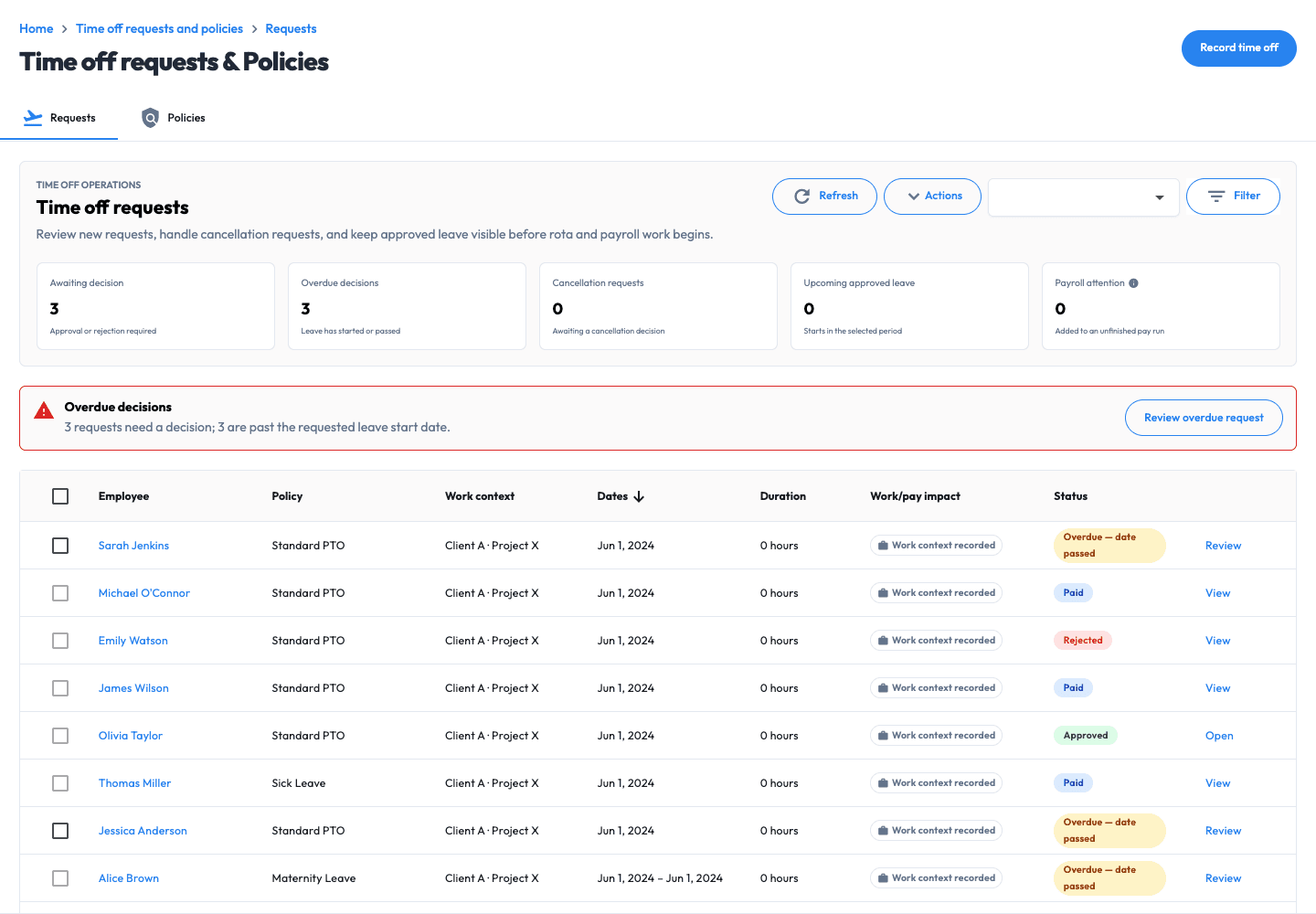Image resolution: width=1316 pixels, height=914 pixels.
Task: Click the Cancellation requests summary card
Action: tap(658, 306)
